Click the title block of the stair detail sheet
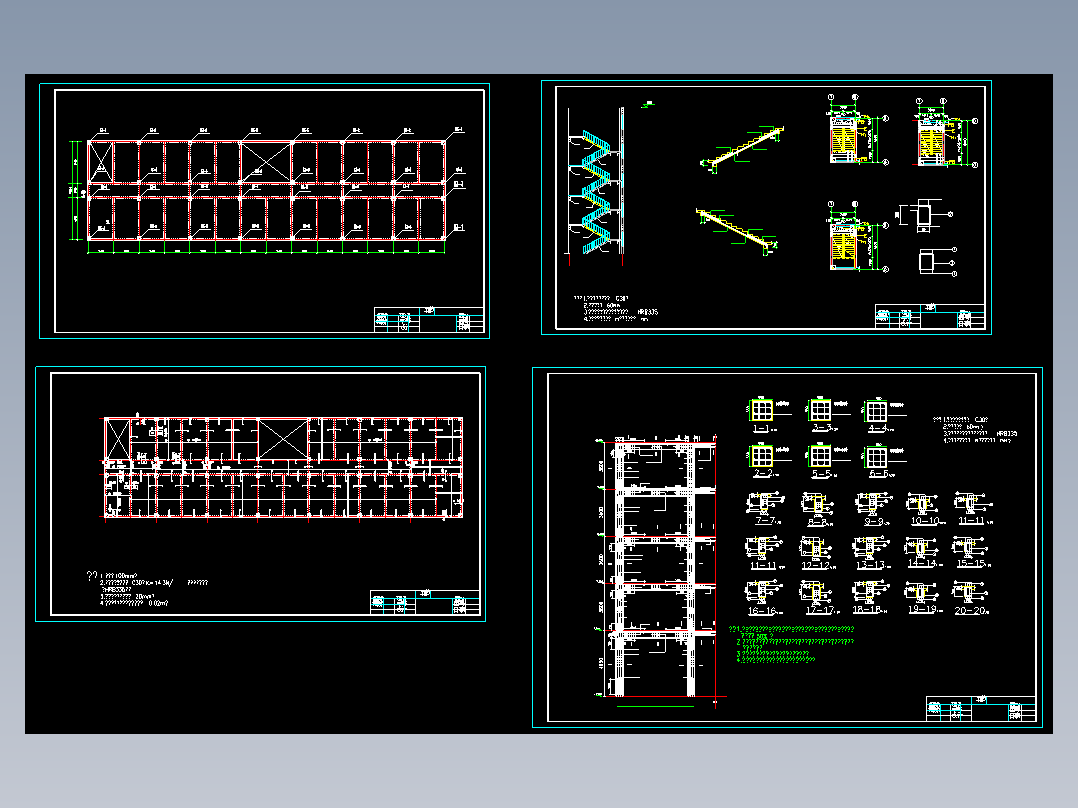The height and width of the screenshot is (808, 1078). [x=930, y=316]
